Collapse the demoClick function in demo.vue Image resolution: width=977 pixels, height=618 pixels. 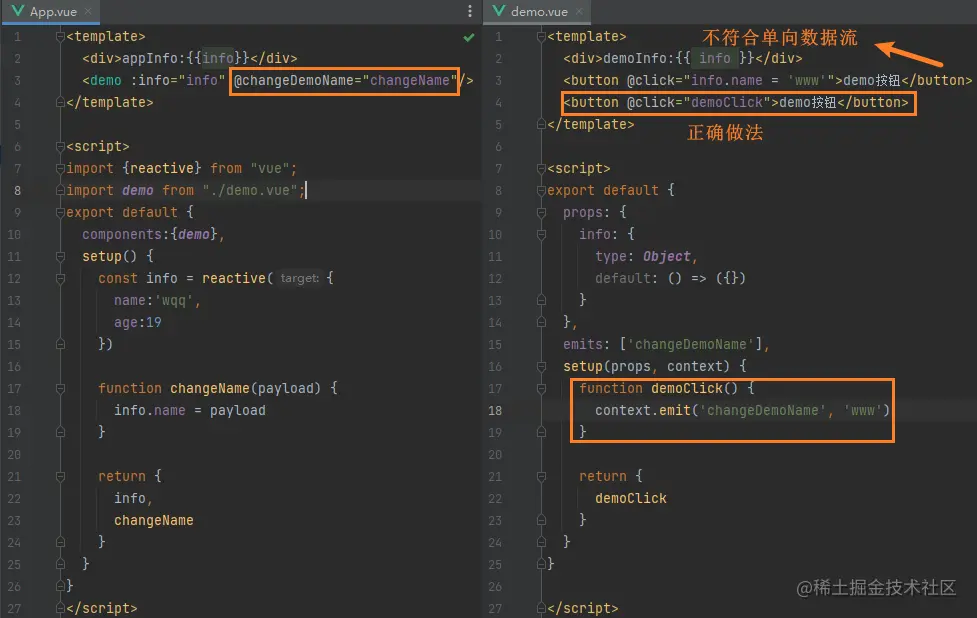point(541,388)
